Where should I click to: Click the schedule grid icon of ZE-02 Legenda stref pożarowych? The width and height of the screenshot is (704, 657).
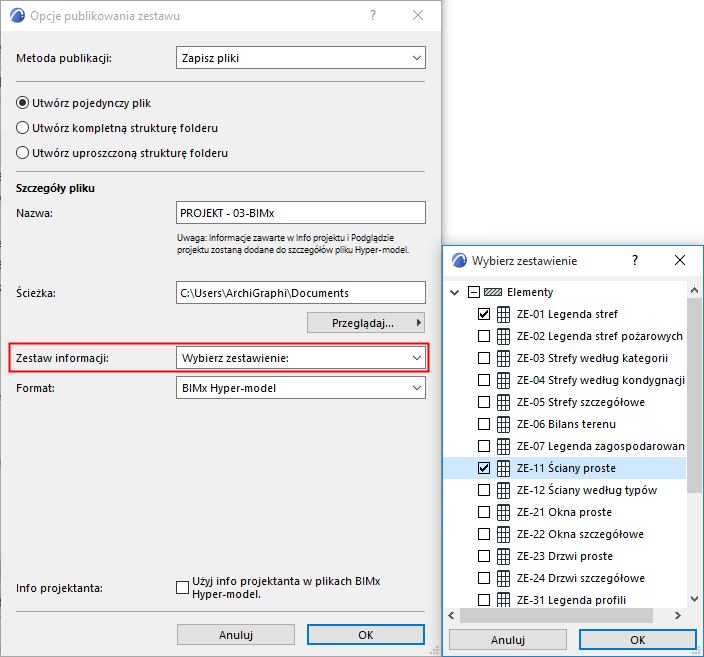pos(503,336)
